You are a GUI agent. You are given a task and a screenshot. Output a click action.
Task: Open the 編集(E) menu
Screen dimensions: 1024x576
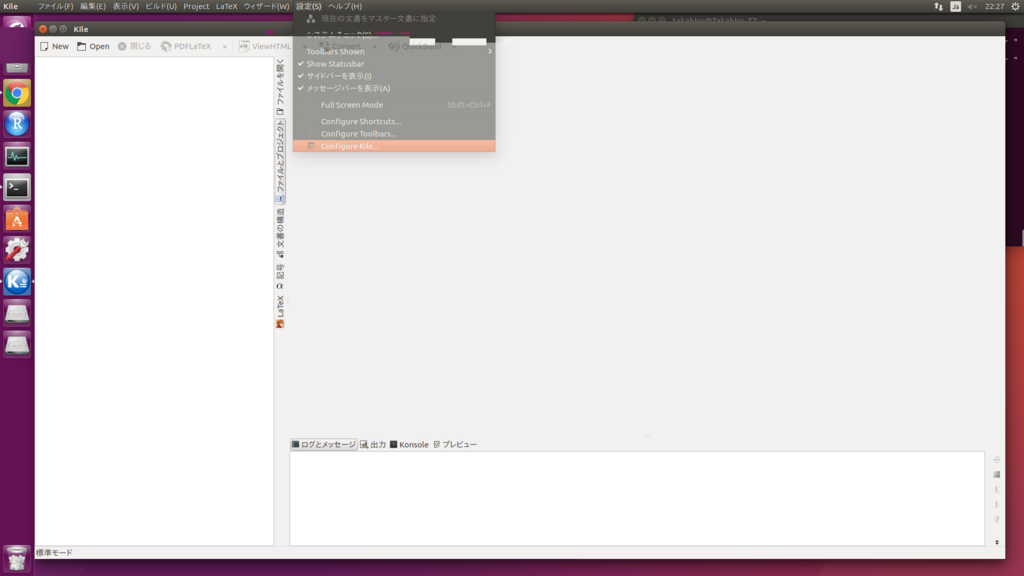click(92, 6)
